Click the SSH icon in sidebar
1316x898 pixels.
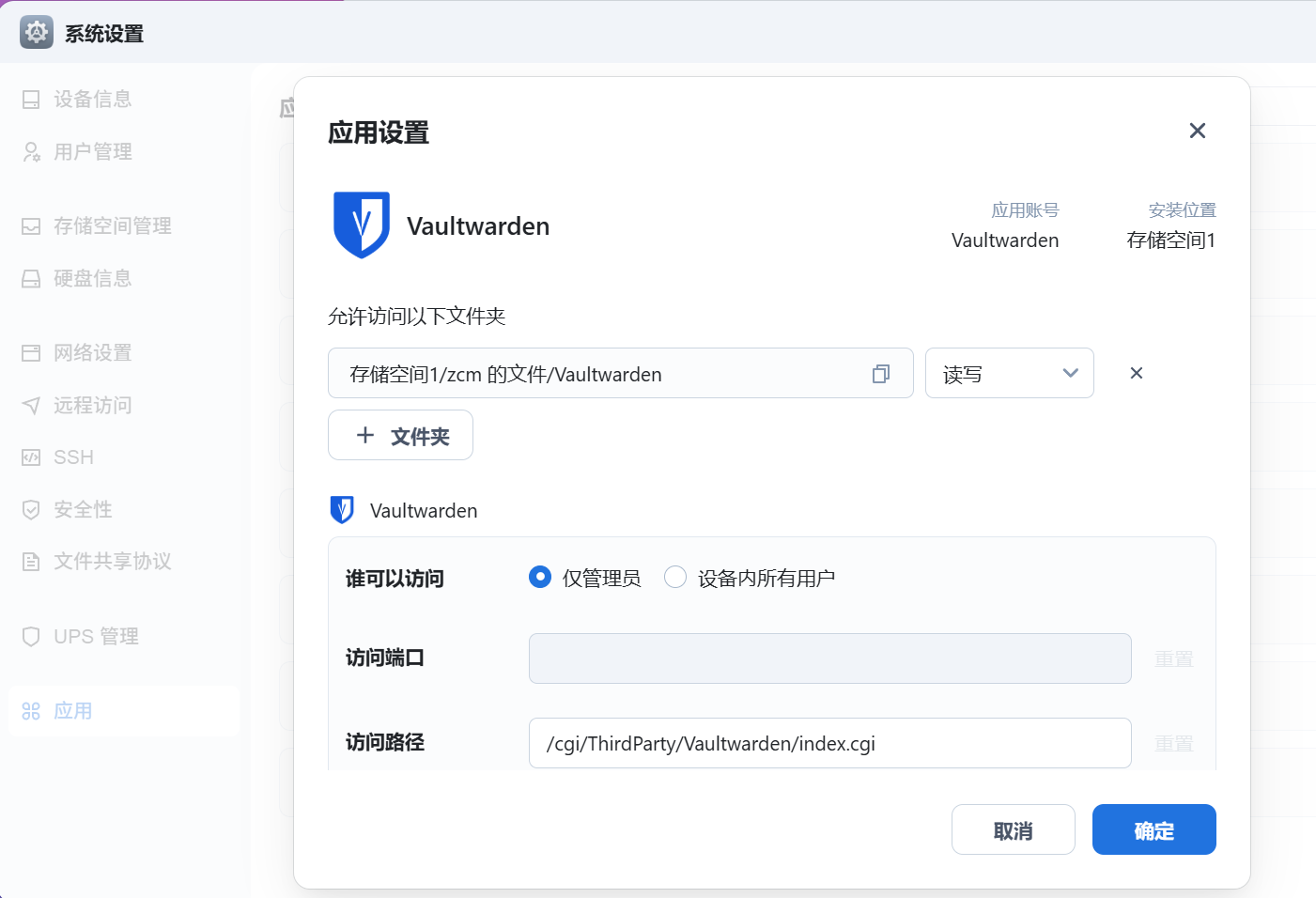[31, 457]
